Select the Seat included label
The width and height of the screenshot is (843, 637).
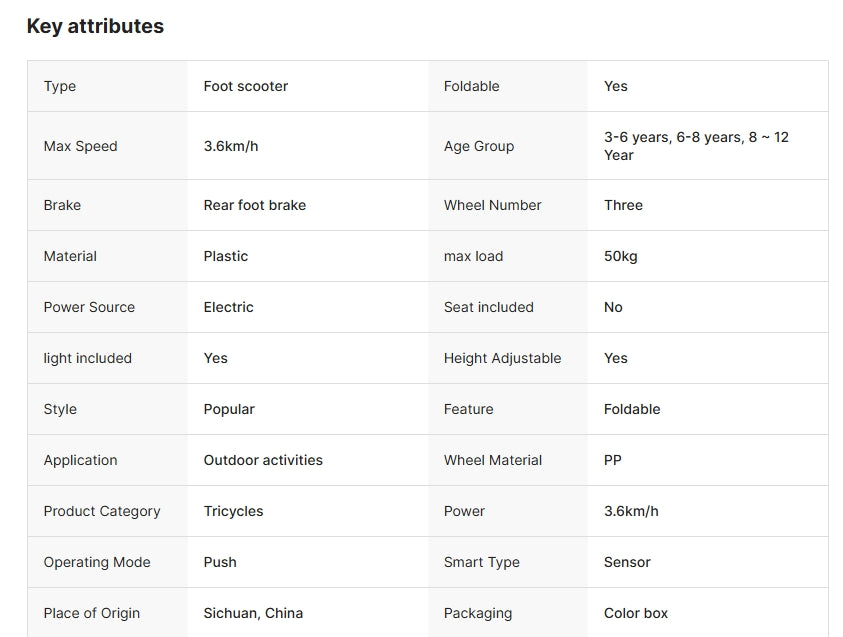coord(489,307)
